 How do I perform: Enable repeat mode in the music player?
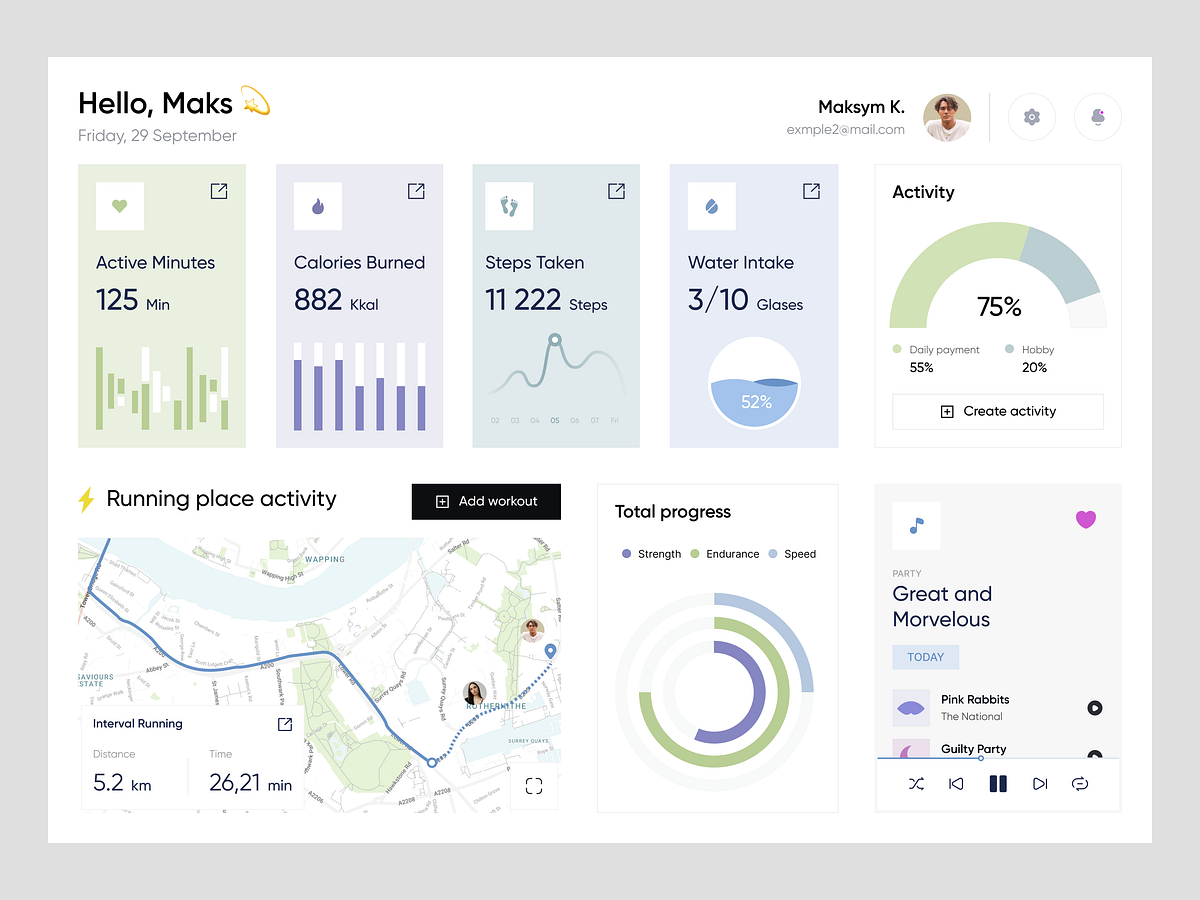1080,784
